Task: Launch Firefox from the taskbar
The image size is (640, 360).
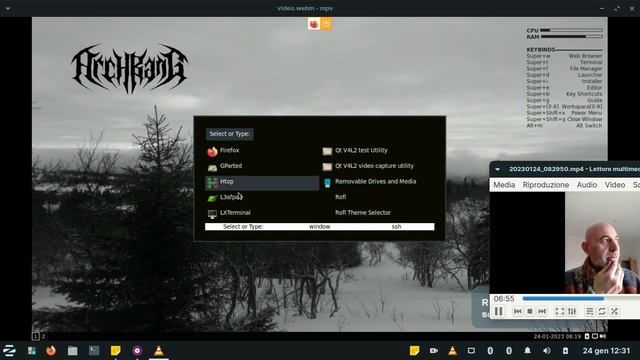Action: tap(51, 351)
